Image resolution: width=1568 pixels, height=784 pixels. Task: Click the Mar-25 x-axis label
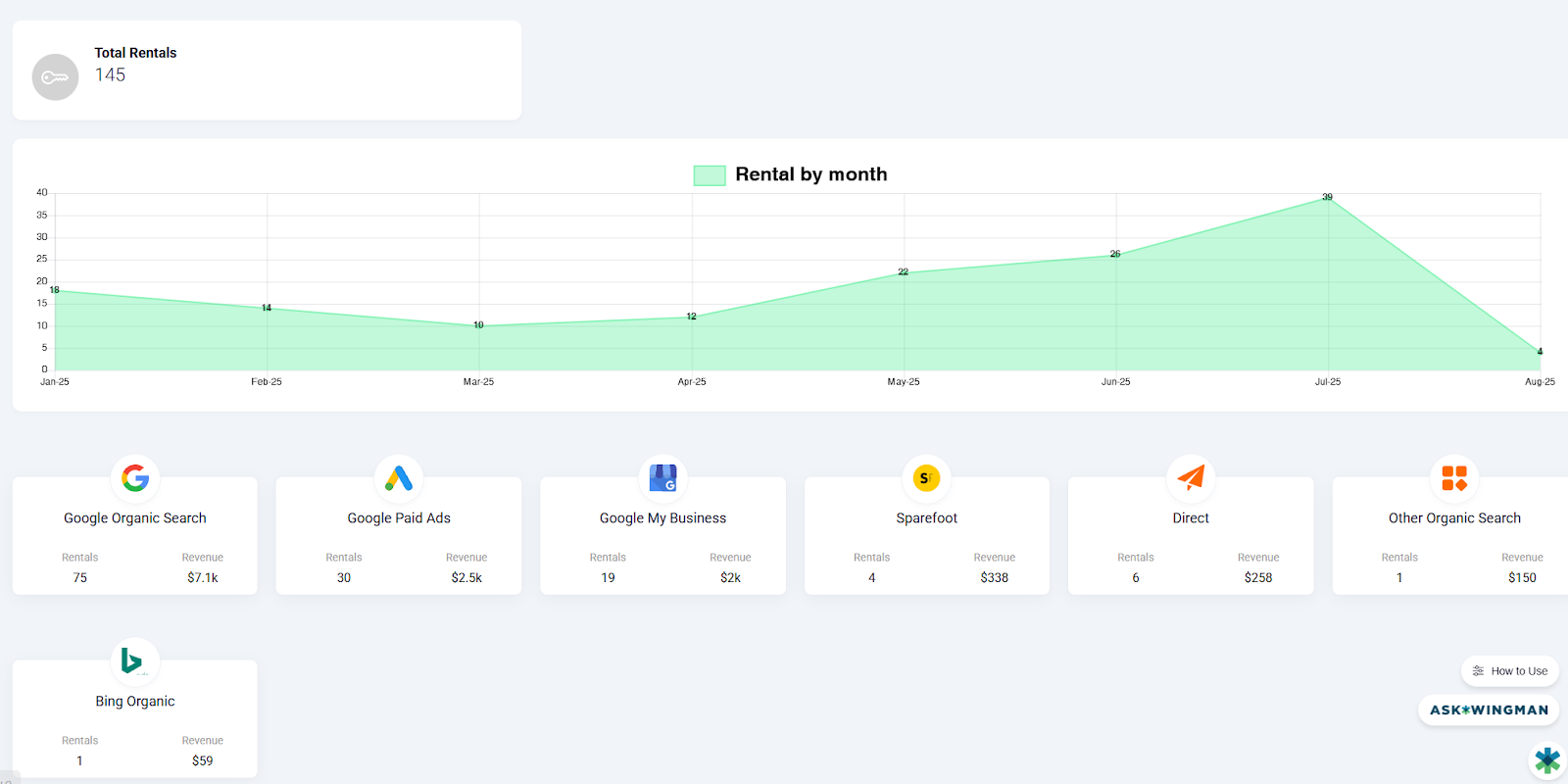pyautogui.click(x=479, y=382)
